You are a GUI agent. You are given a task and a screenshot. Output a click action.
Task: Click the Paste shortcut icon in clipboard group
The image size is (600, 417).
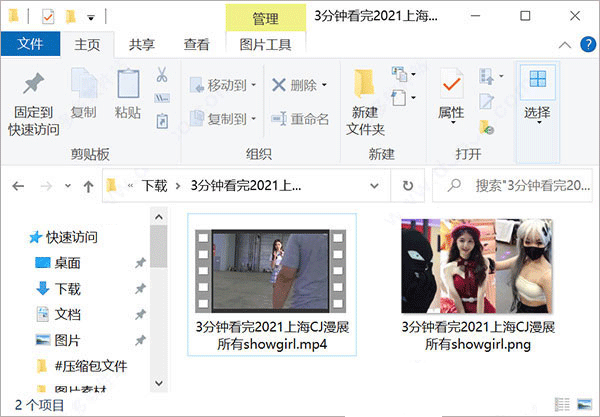(x=162, y=121)
